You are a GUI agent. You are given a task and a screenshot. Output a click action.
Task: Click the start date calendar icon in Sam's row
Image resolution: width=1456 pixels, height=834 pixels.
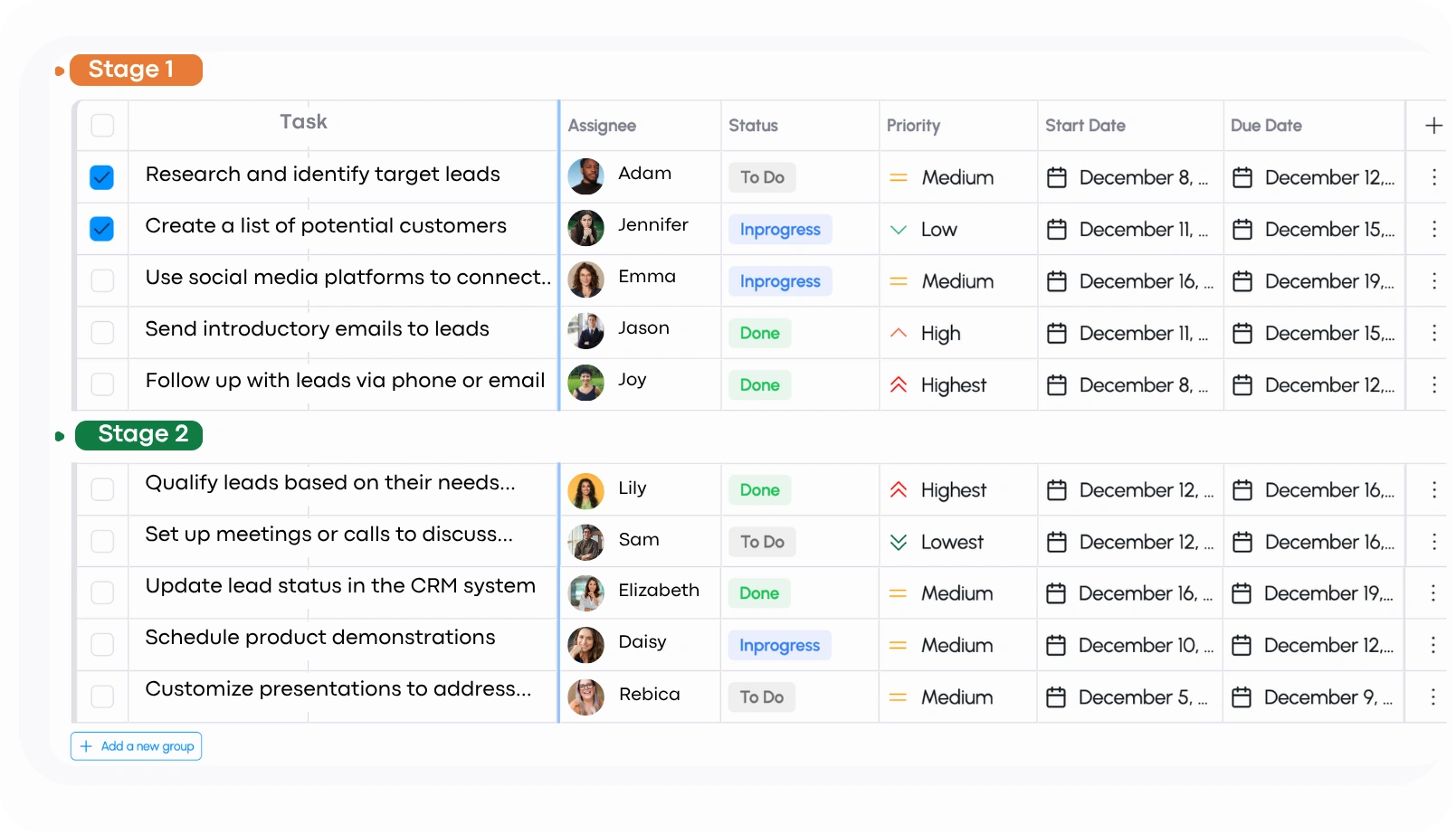(1057, 542)
